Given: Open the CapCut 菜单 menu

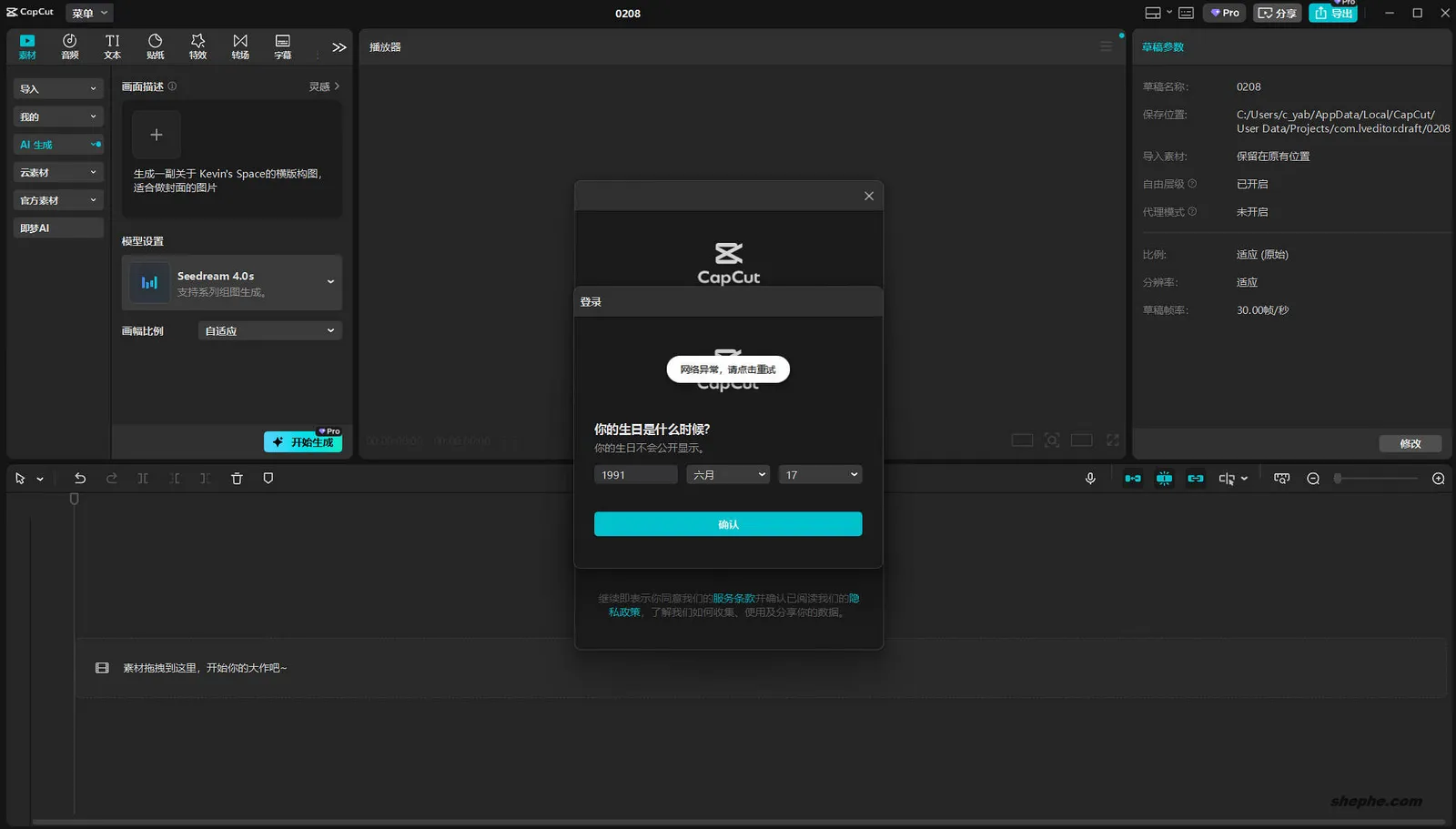Looking at the screenshot, I should [x=88, y=13].
